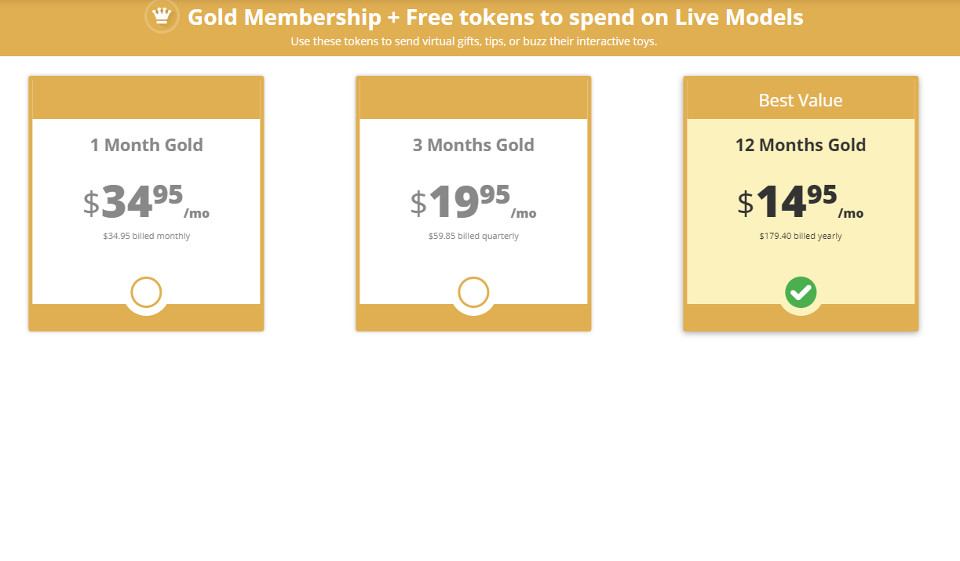960x561 pixels.
Task: Click the "$179.40 billed yearly" text
Action: 800,236
